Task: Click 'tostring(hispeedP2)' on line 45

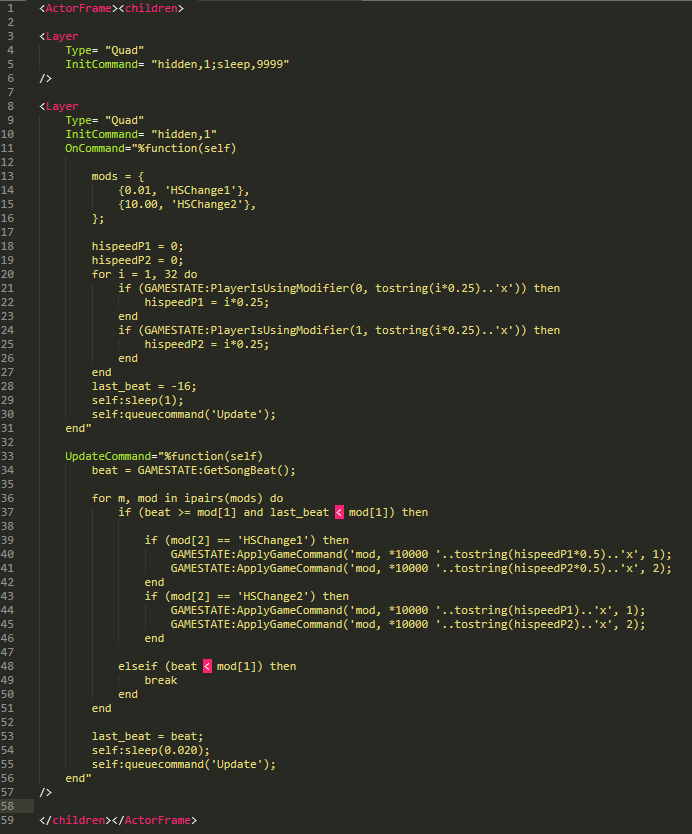Action: (x=519, y=624)
